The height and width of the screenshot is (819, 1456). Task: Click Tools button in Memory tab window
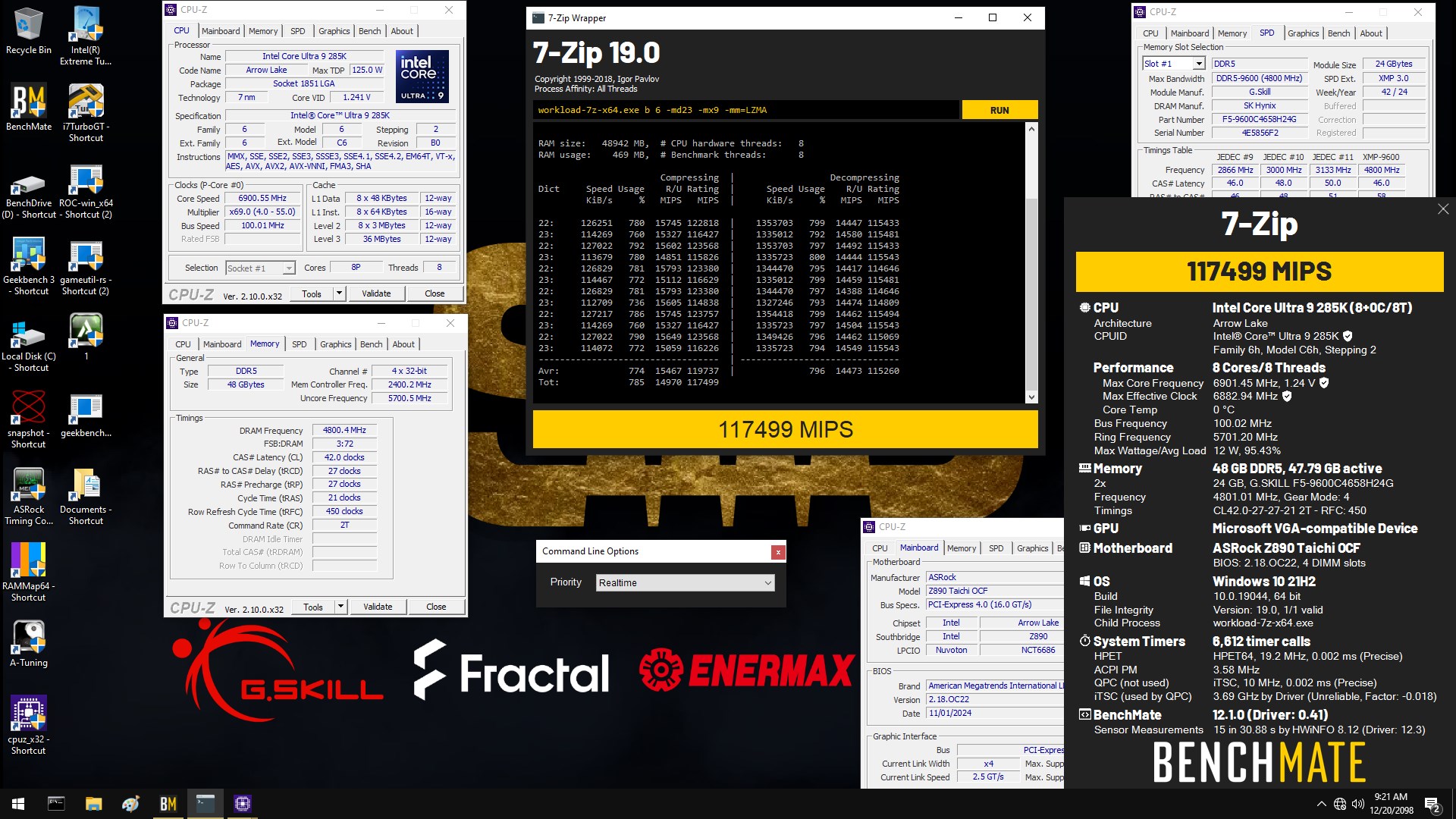tap(312, 607)
